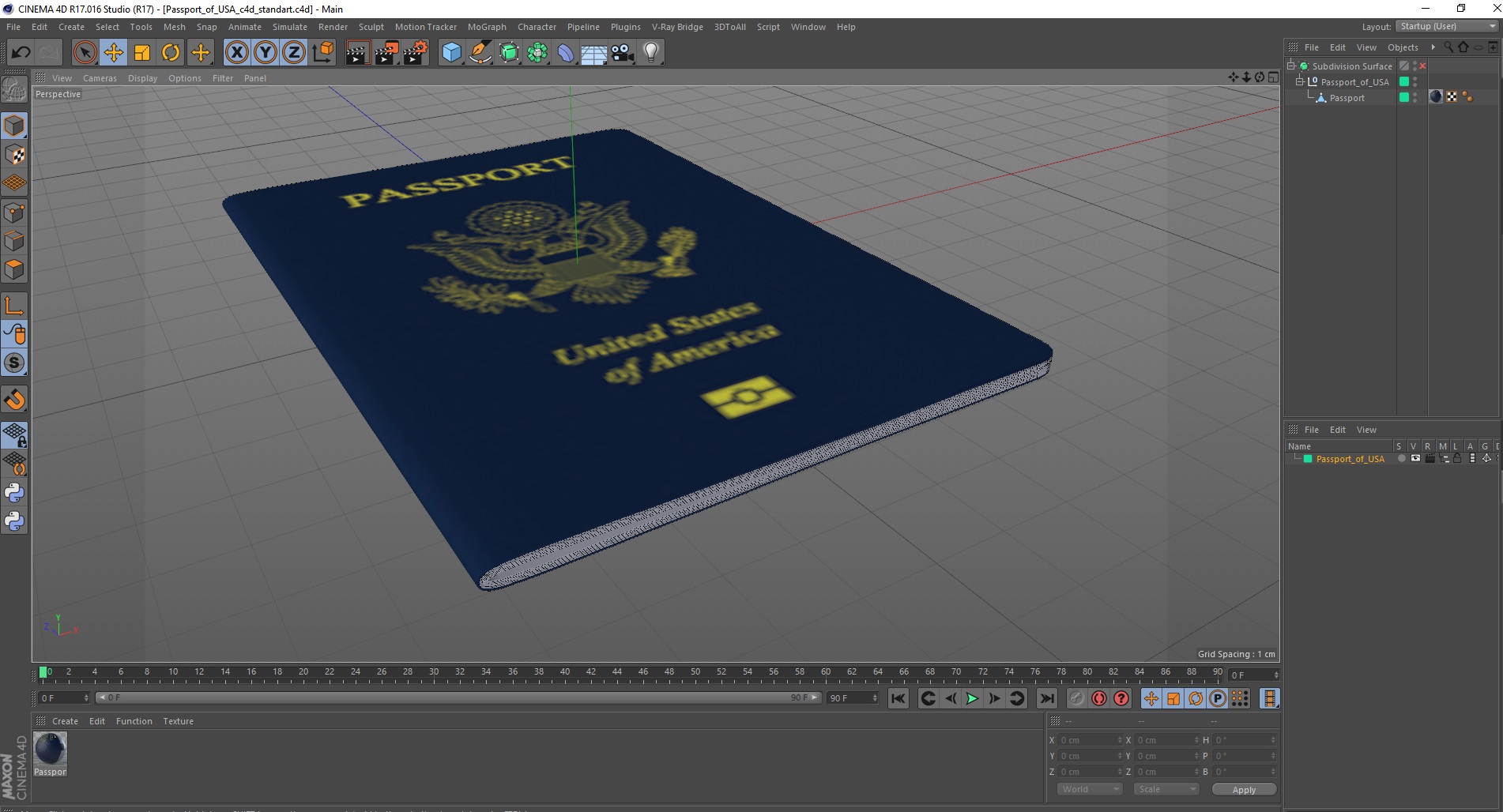Open the end frame 90 F stepper

pos(875,698)
